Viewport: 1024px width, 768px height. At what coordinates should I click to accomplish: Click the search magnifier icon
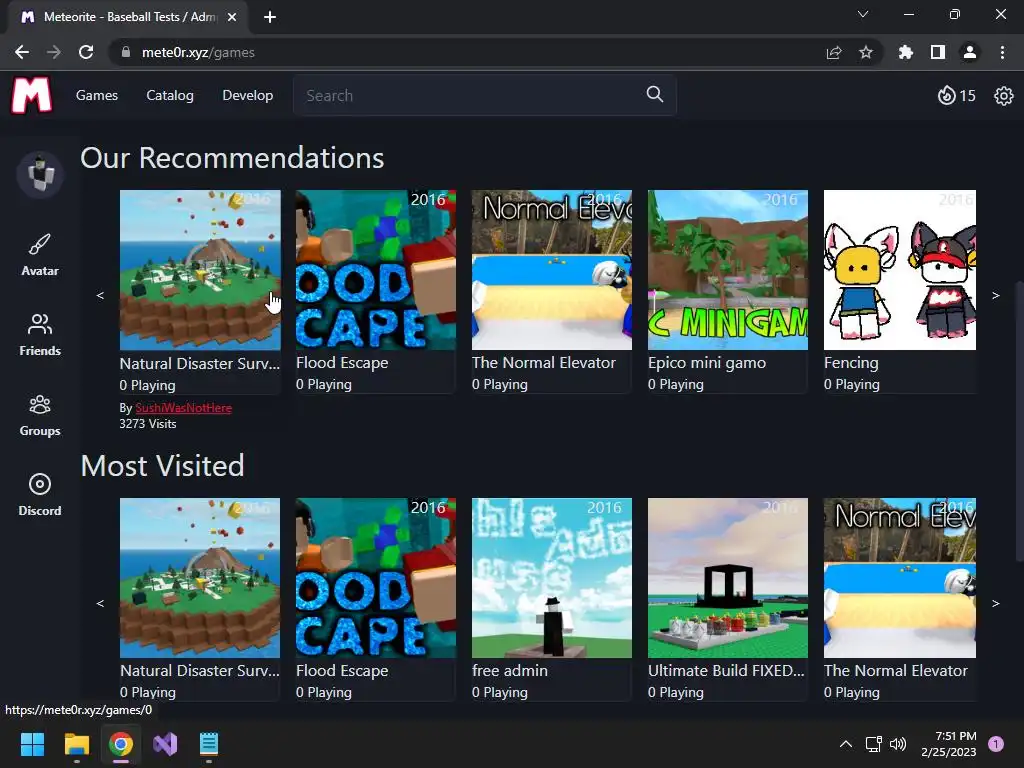pos(654,95)
